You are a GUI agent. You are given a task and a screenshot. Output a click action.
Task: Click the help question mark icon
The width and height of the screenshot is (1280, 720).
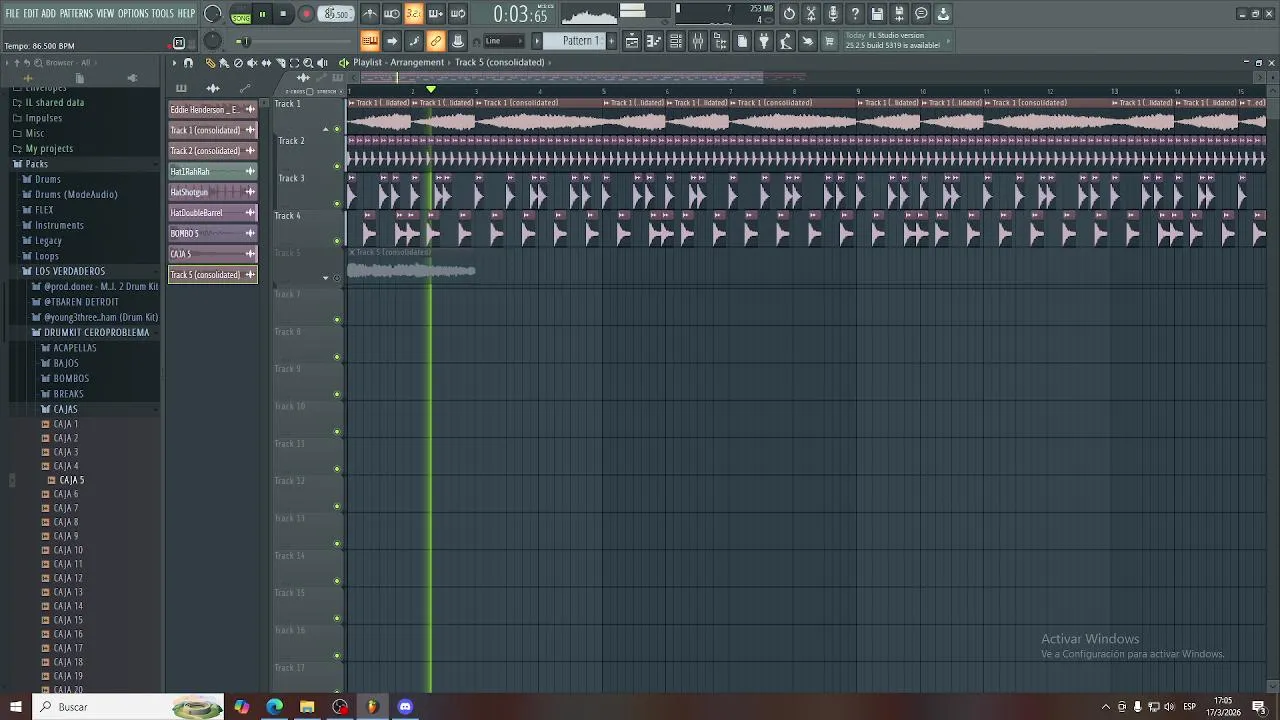pyautogui.click(x=855, y=14)
